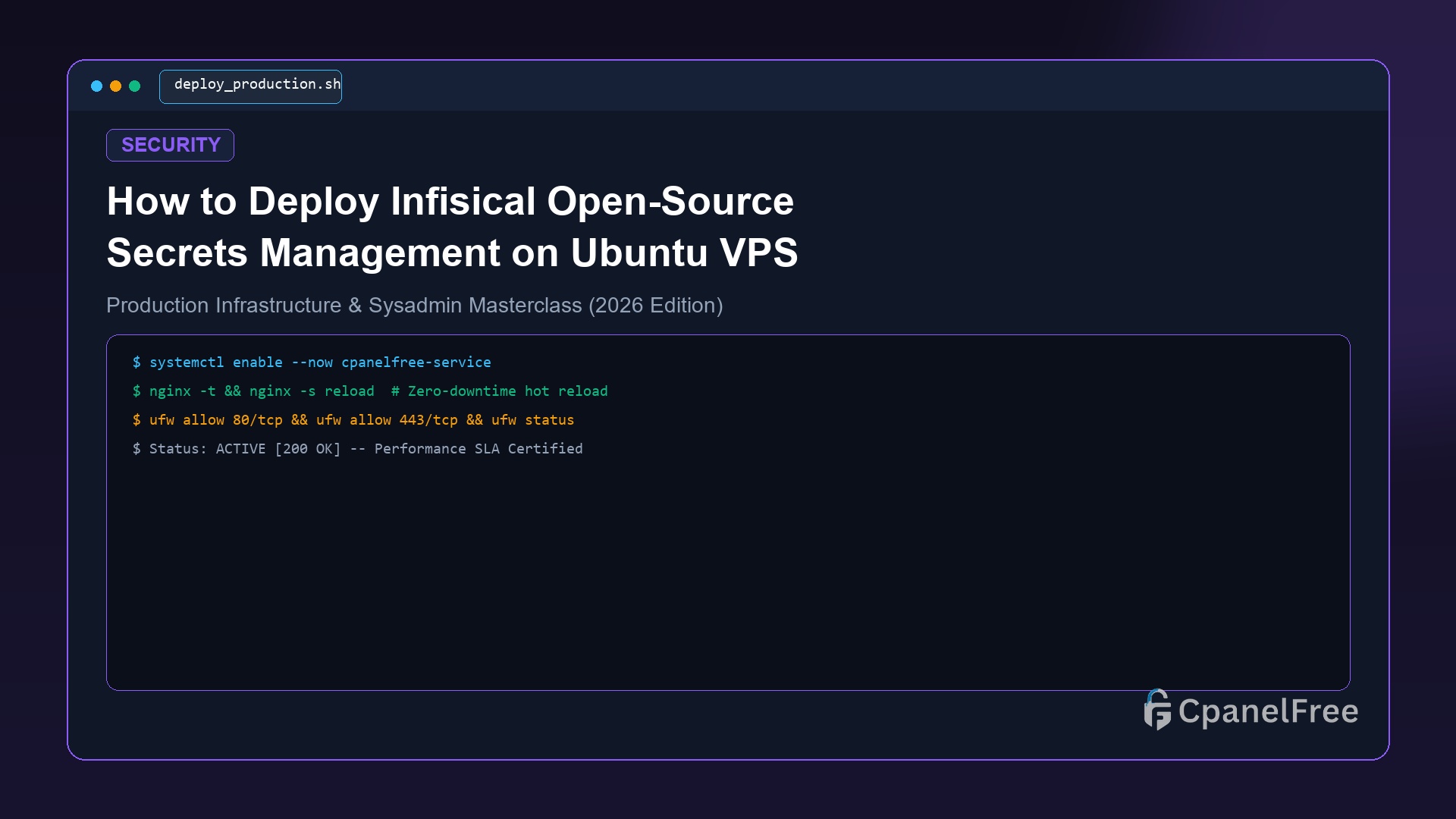Click the nginx -t reload command line
Image resolution: width=1456 pixels, height=819 pixels.
click(370, 391)
